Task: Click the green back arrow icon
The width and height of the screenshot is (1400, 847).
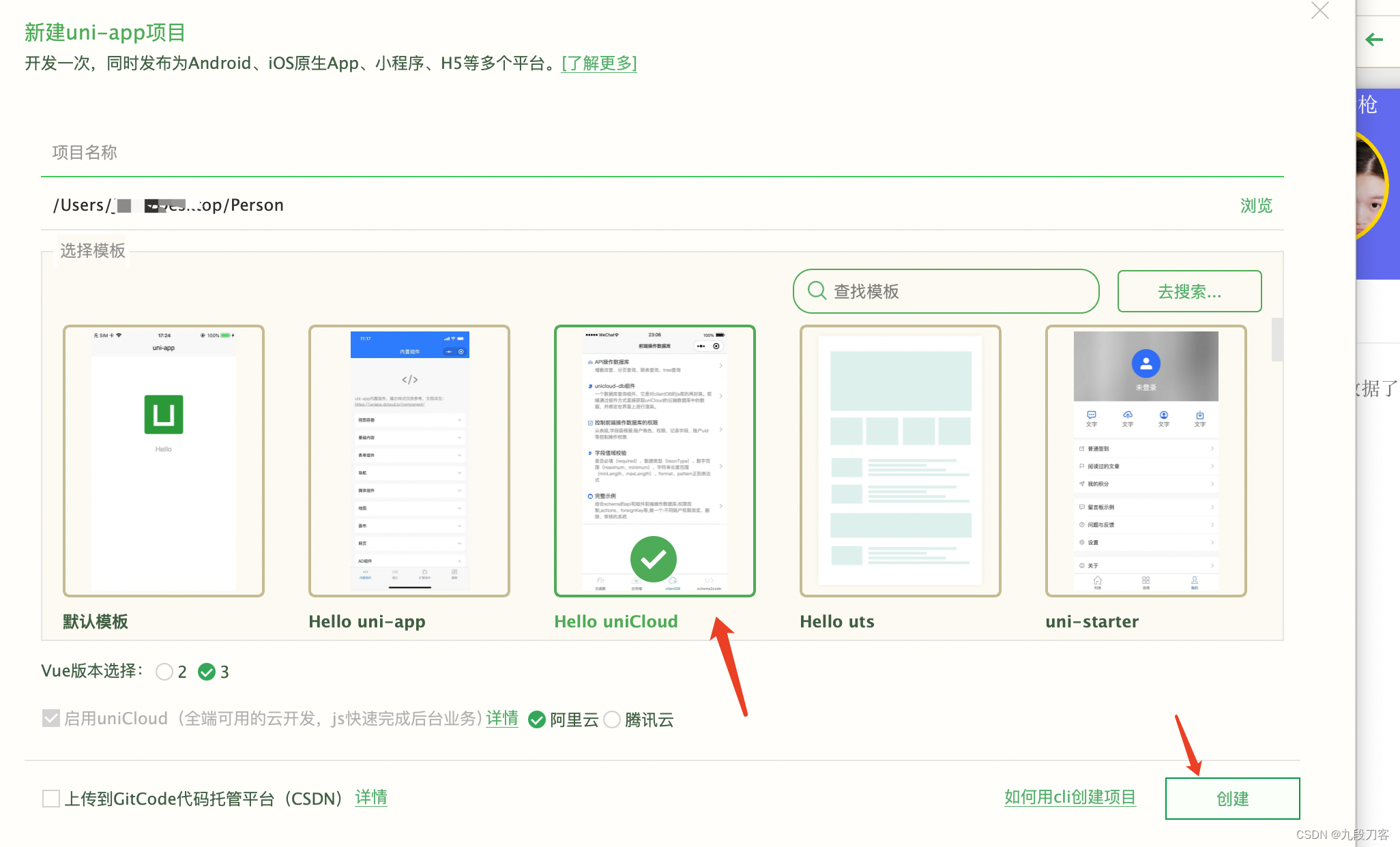Action: coord(1373,40)
